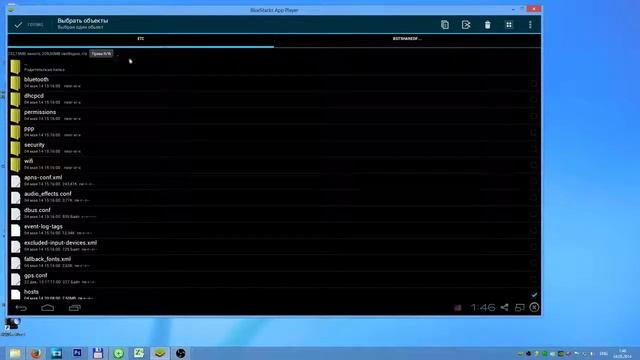Viewport: 640px width, 360px height.
Task: Open the ppp folder
Action: tap(274, 132)
